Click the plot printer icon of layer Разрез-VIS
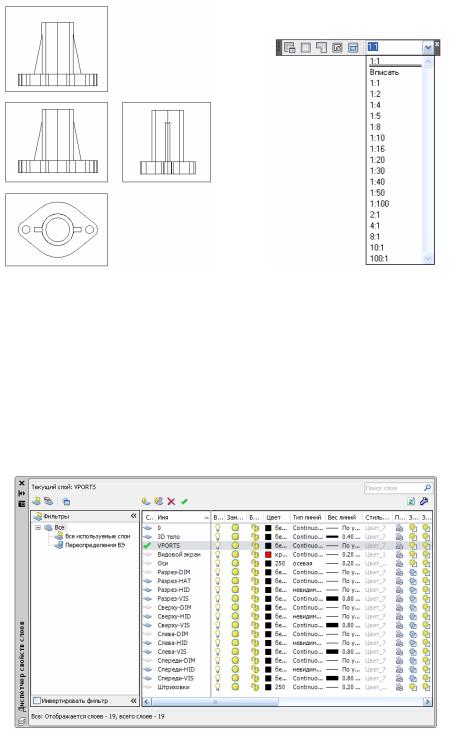The width and height of the screenshot is (451, 735). 399,599
